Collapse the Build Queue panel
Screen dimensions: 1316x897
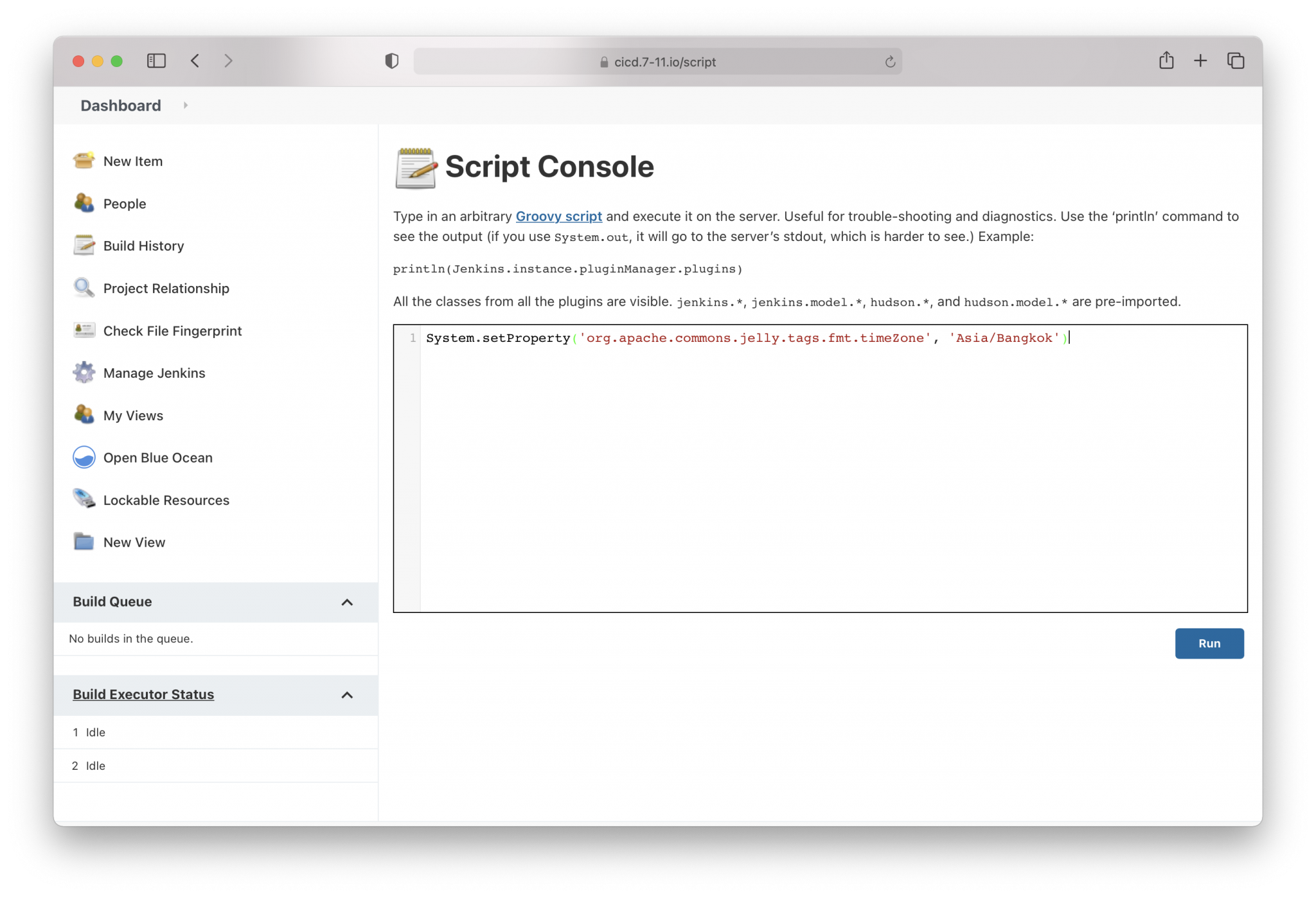[x=347, y=602]
